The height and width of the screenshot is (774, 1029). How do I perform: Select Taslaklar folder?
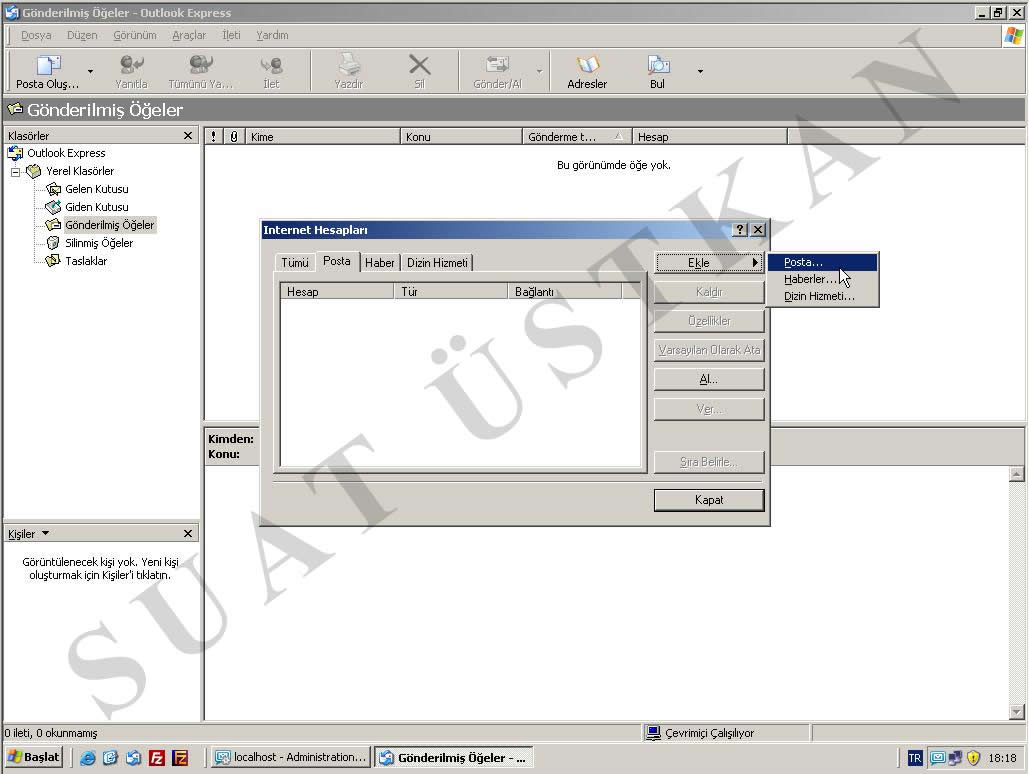click(x=85, y=261)
